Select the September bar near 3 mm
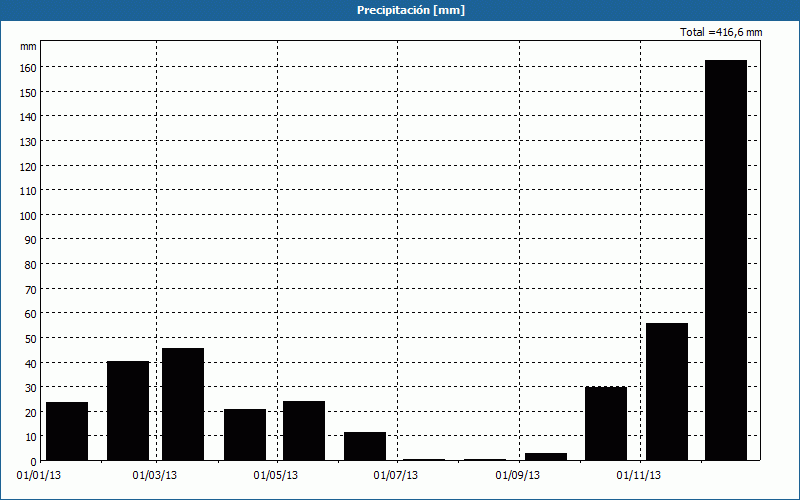 point(546,457)
